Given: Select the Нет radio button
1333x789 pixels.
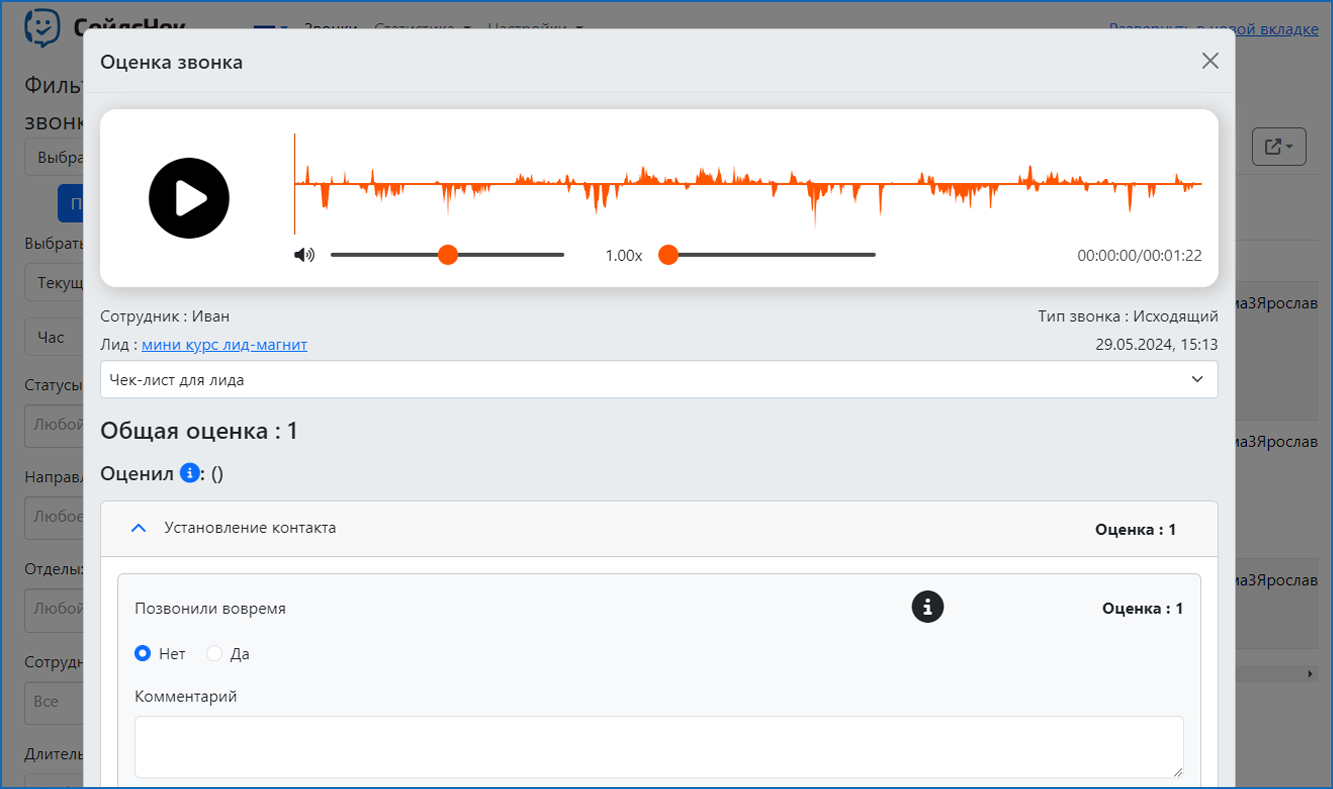Looking at the screenshot, I should click(x=143, y=653).
